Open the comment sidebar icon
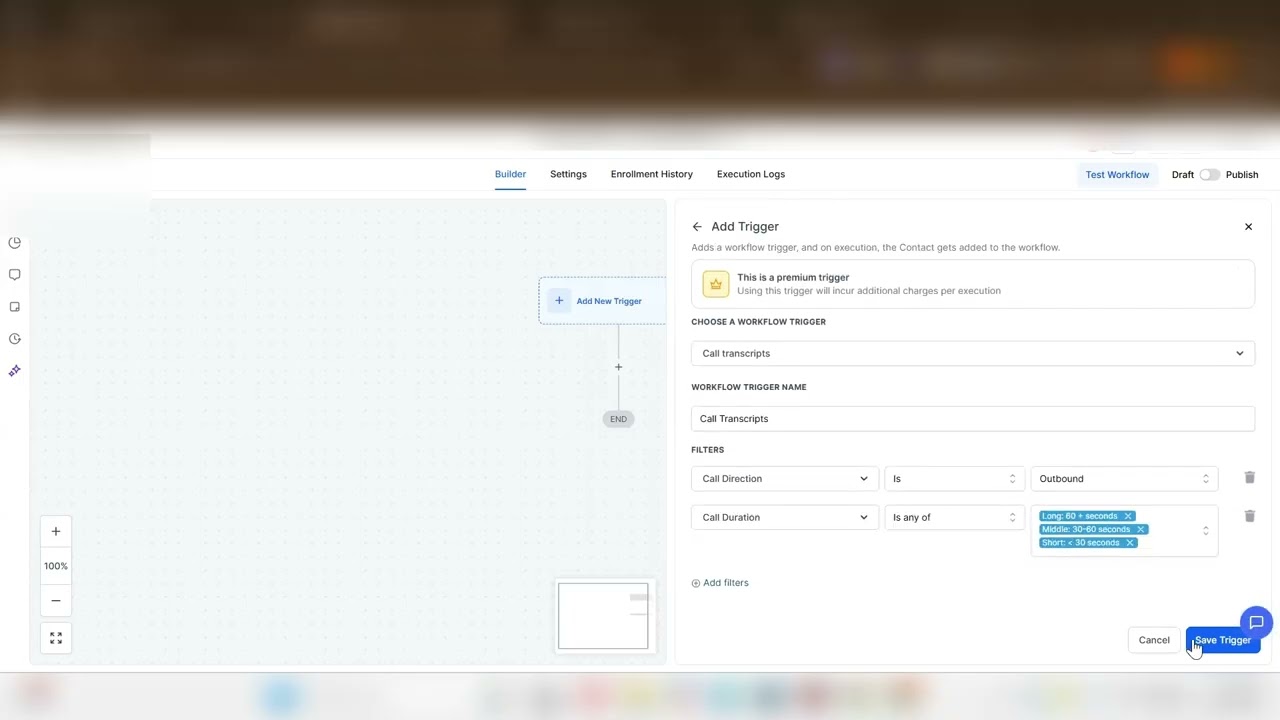This screenshot has height=720, width=1280. coord(15,275)
